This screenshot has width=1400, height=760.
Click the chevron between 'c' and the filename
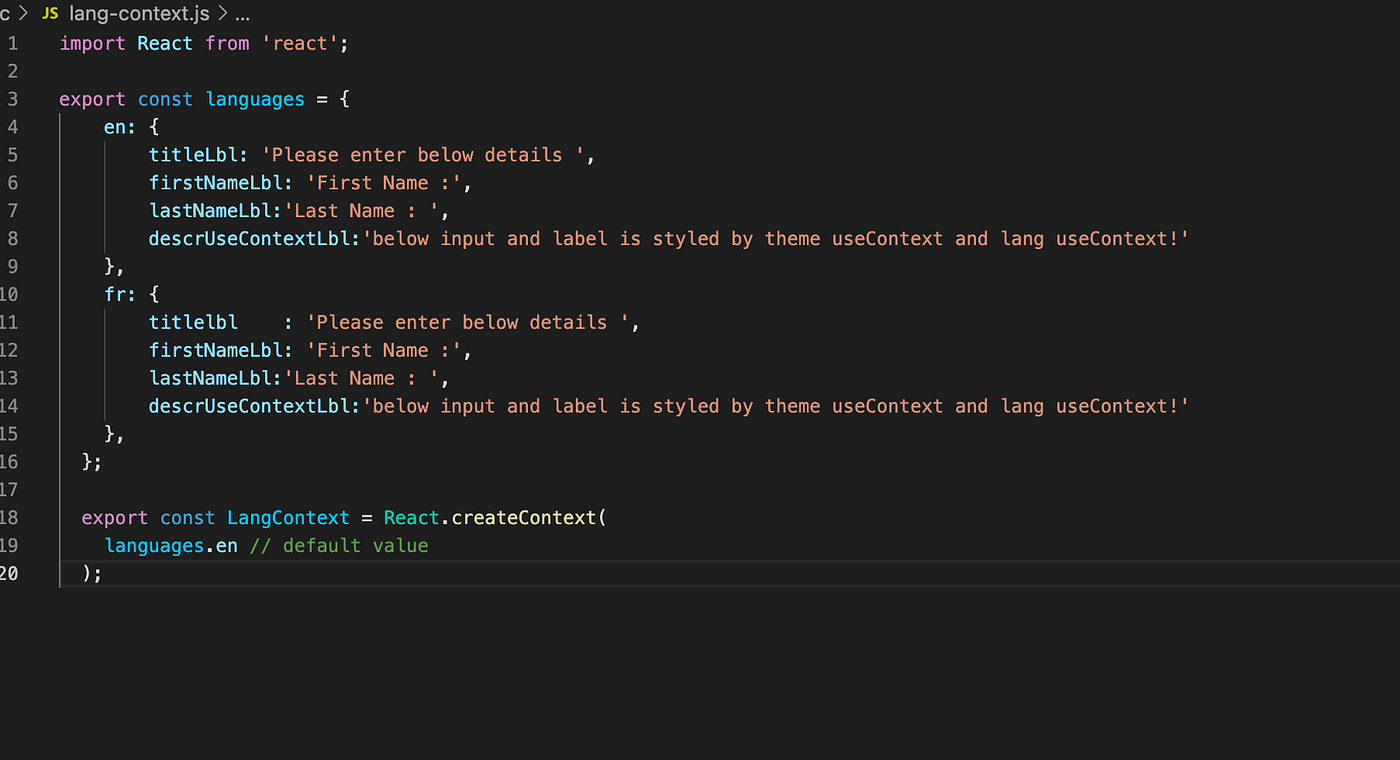click(22, 14)
